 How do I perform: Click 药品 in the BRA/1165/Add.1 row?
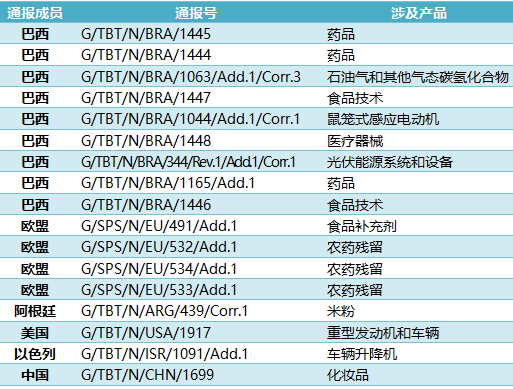coord(341,184)
